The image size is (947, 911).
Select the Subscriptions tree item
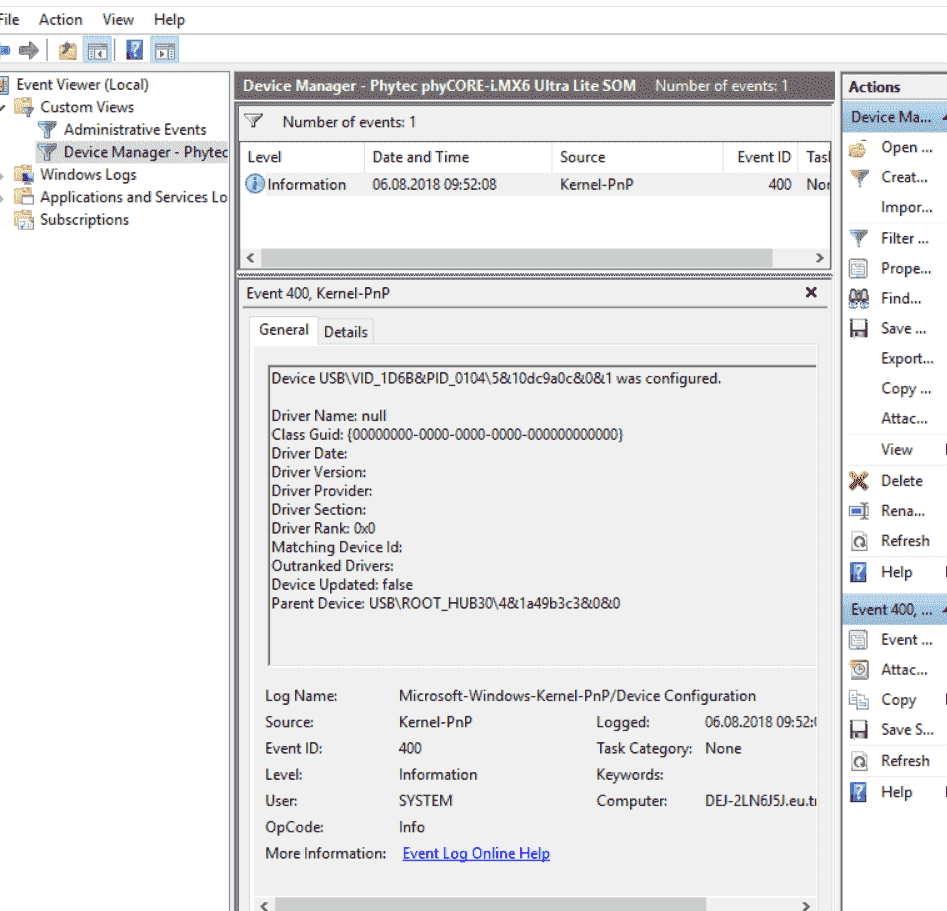pyautogui.click(x=84, y=219)
